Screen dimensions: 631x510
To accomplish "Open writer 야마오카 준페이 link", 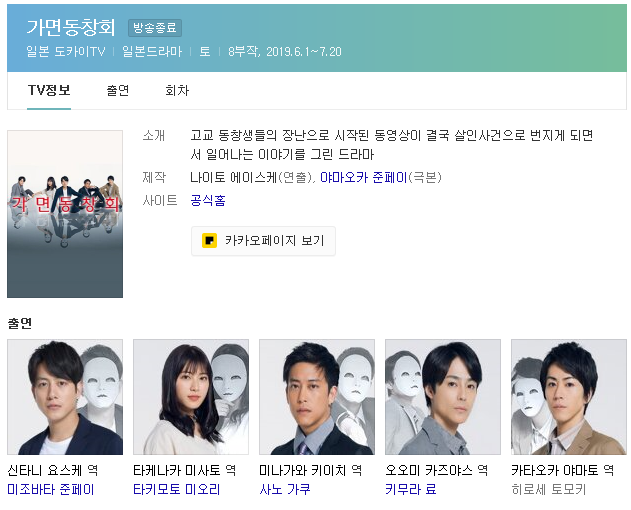I will pos(364,177).
